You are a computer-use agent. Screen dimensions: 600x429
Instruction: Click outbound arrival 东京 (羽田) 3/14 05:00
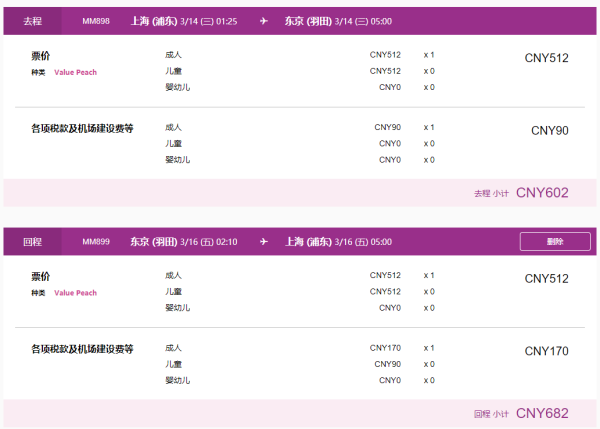337,21
